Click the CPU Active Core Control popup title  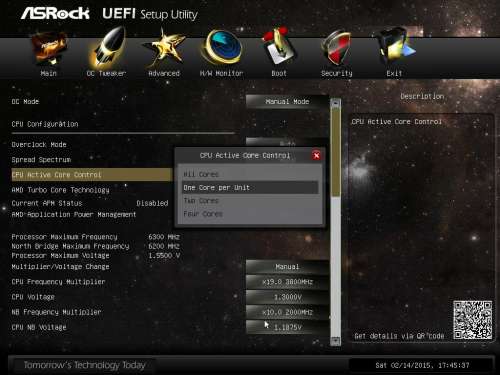[245, 156]
